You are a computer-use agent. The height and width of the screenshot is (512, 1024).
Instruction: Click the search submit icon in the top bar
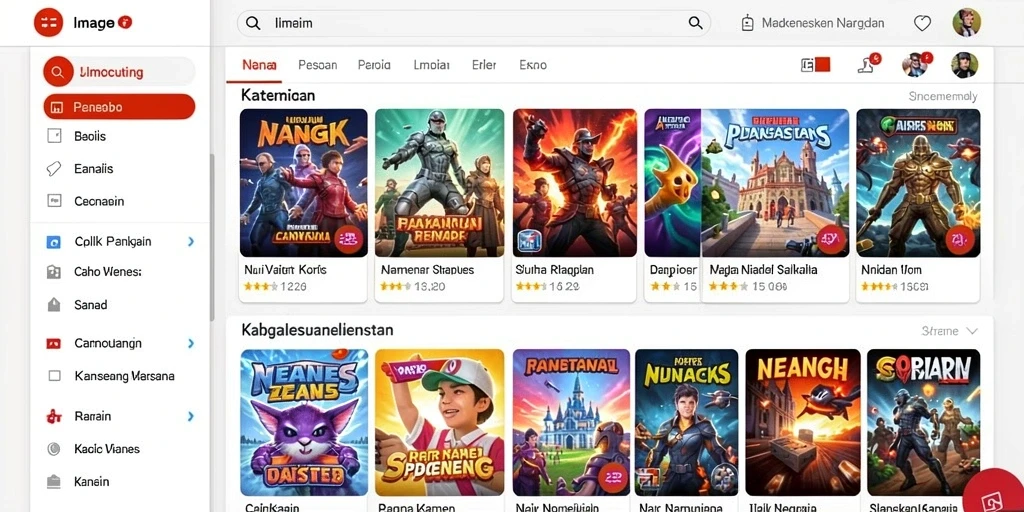[696, 24]
